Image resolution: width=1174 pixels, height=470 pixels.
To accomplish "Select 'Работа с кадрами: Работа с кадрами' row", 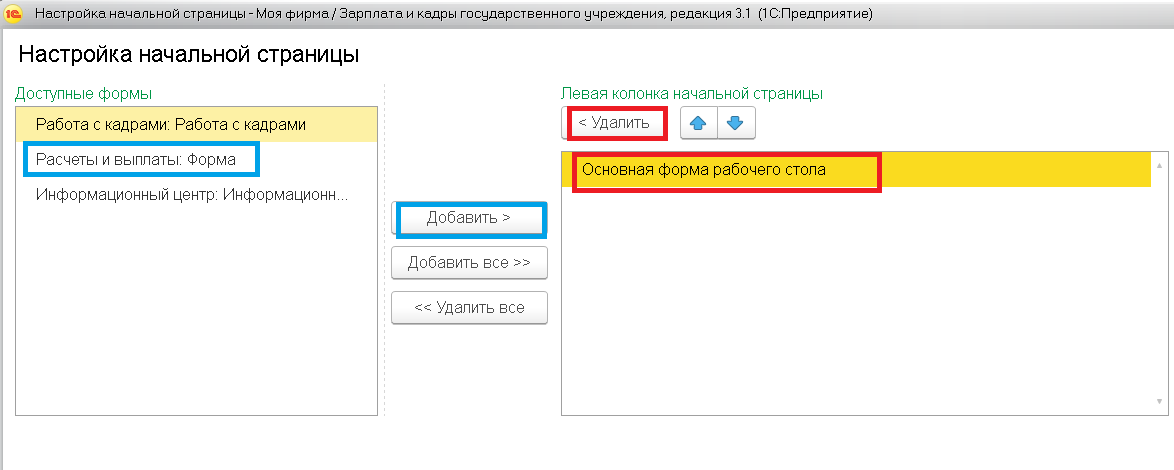I will tap(196, 124).
